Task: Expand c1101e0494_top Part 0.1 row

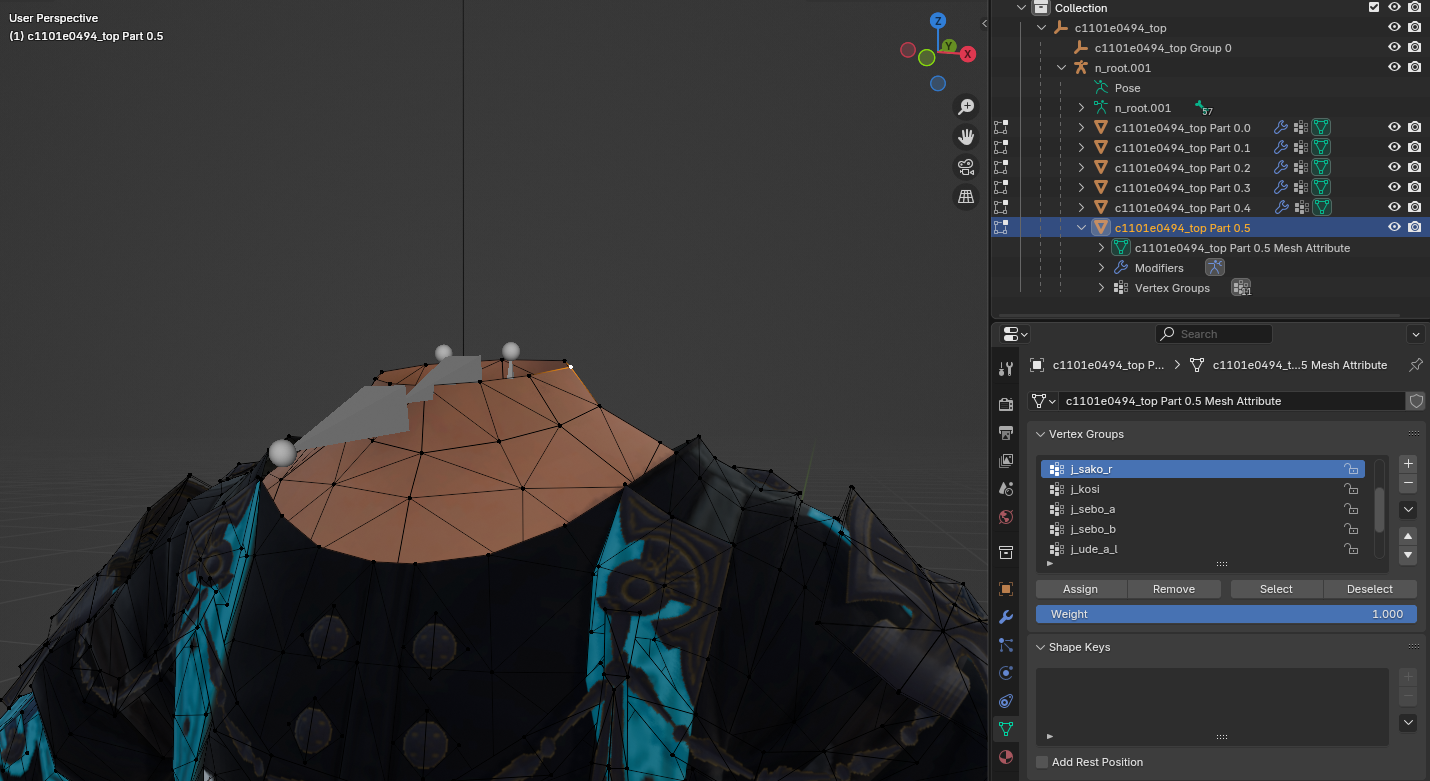Action: click(x=1081, y=148)
